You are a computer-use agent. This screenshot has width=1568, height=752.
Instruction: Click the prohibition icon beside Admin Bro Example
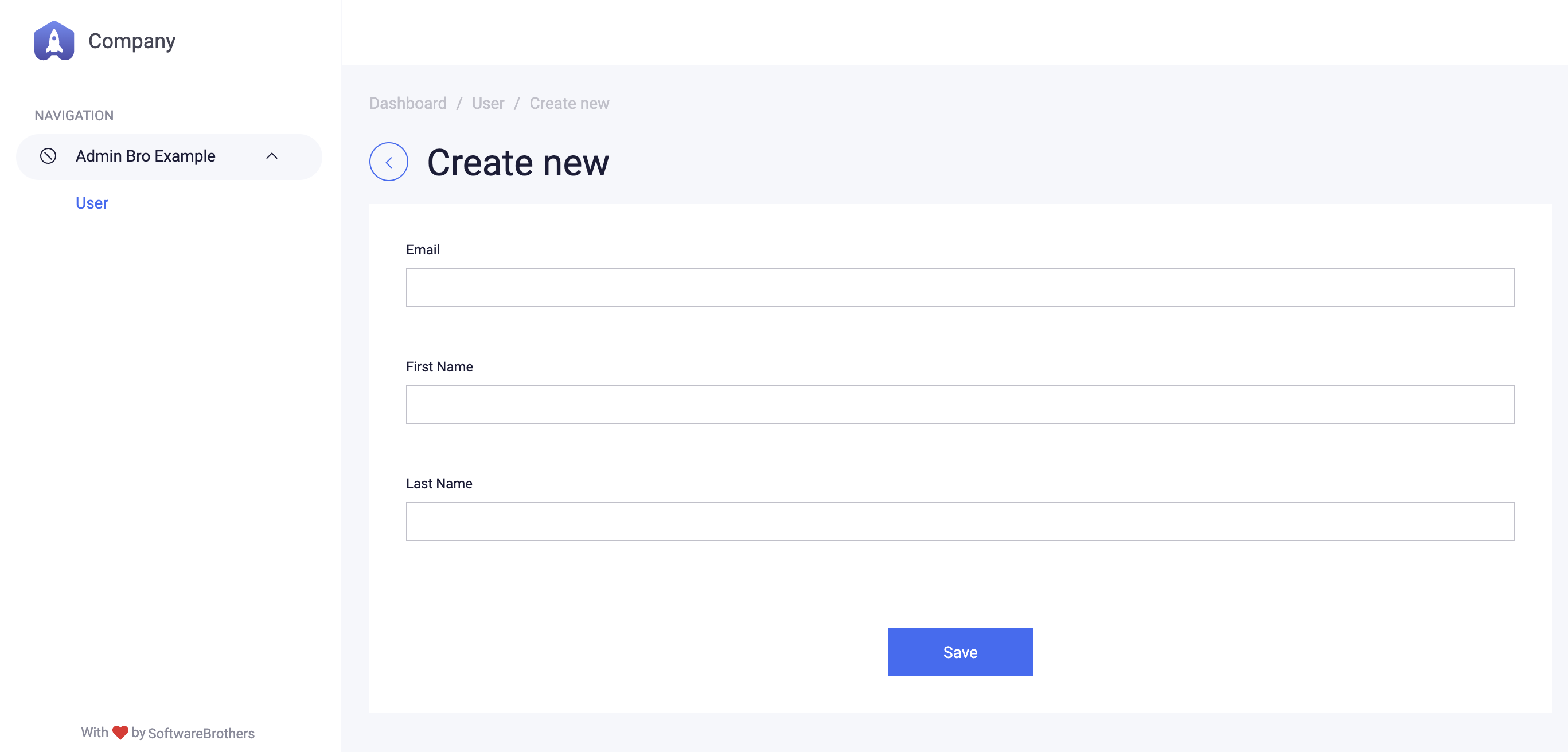coord(49,156)
